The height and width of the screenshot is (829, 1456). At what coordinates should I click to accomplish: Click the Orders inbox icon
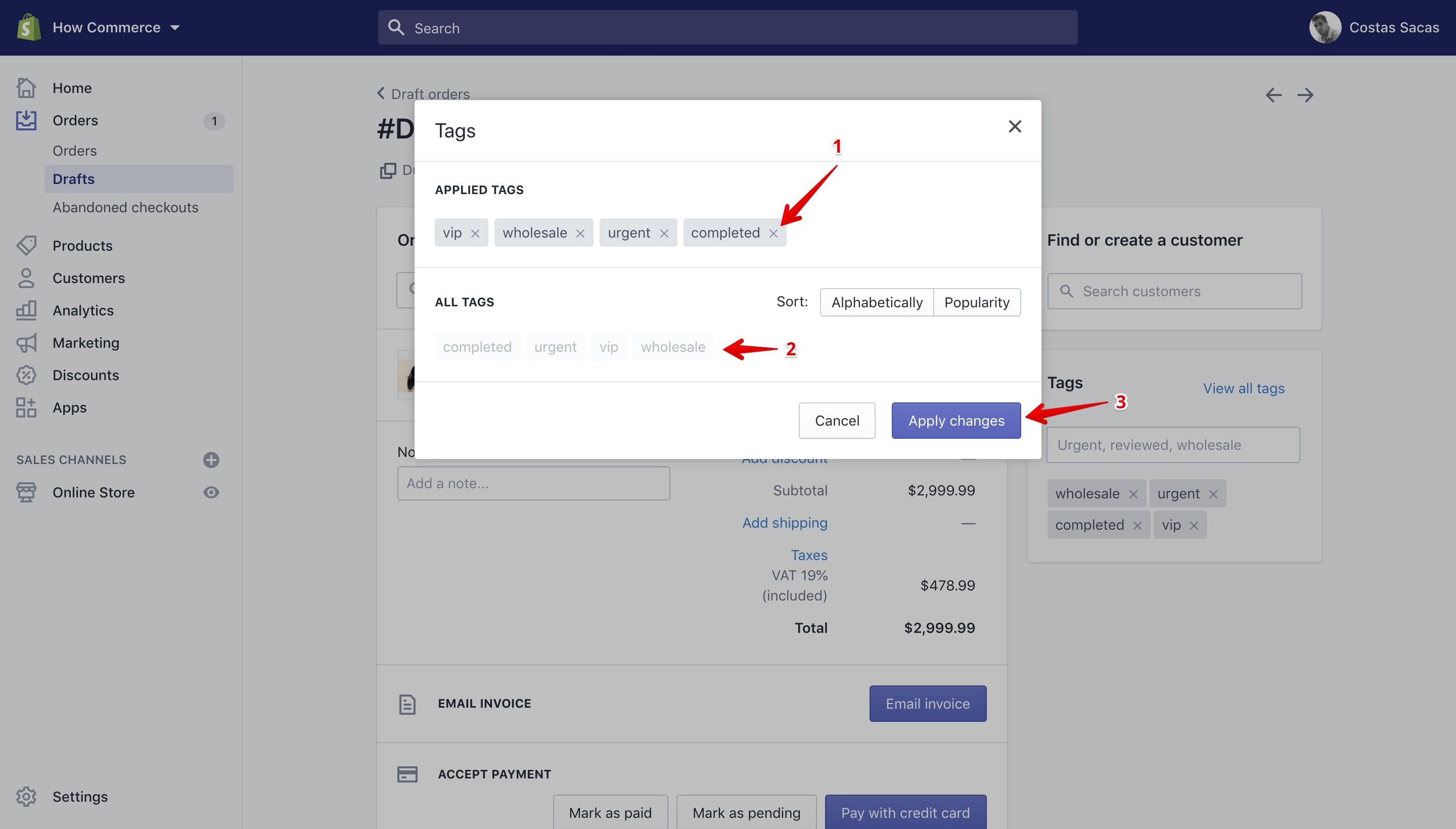tap(26, 120)
